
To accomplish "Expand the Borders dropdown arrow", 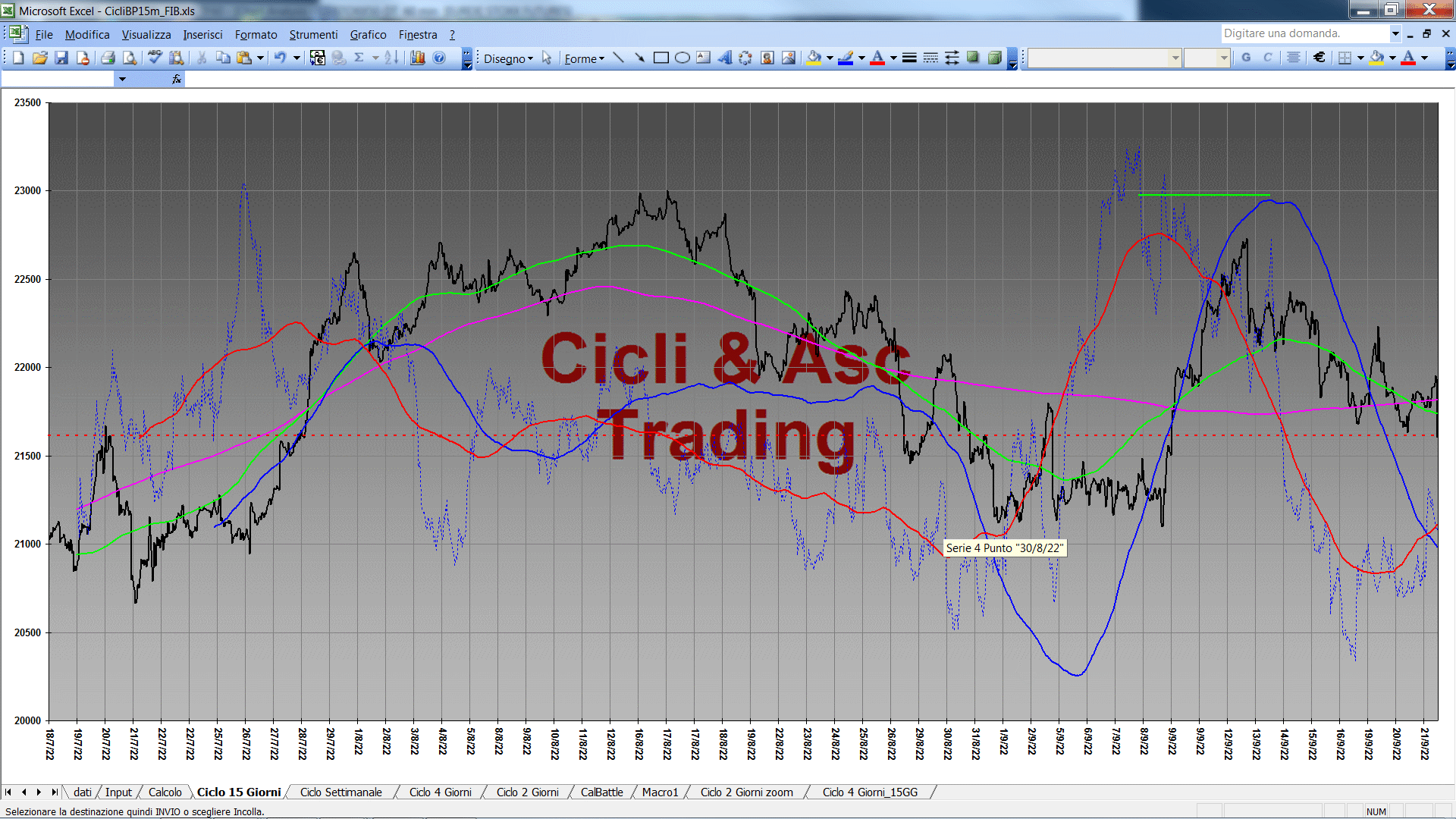I will pyautogui.click(x=1360, y=58).
